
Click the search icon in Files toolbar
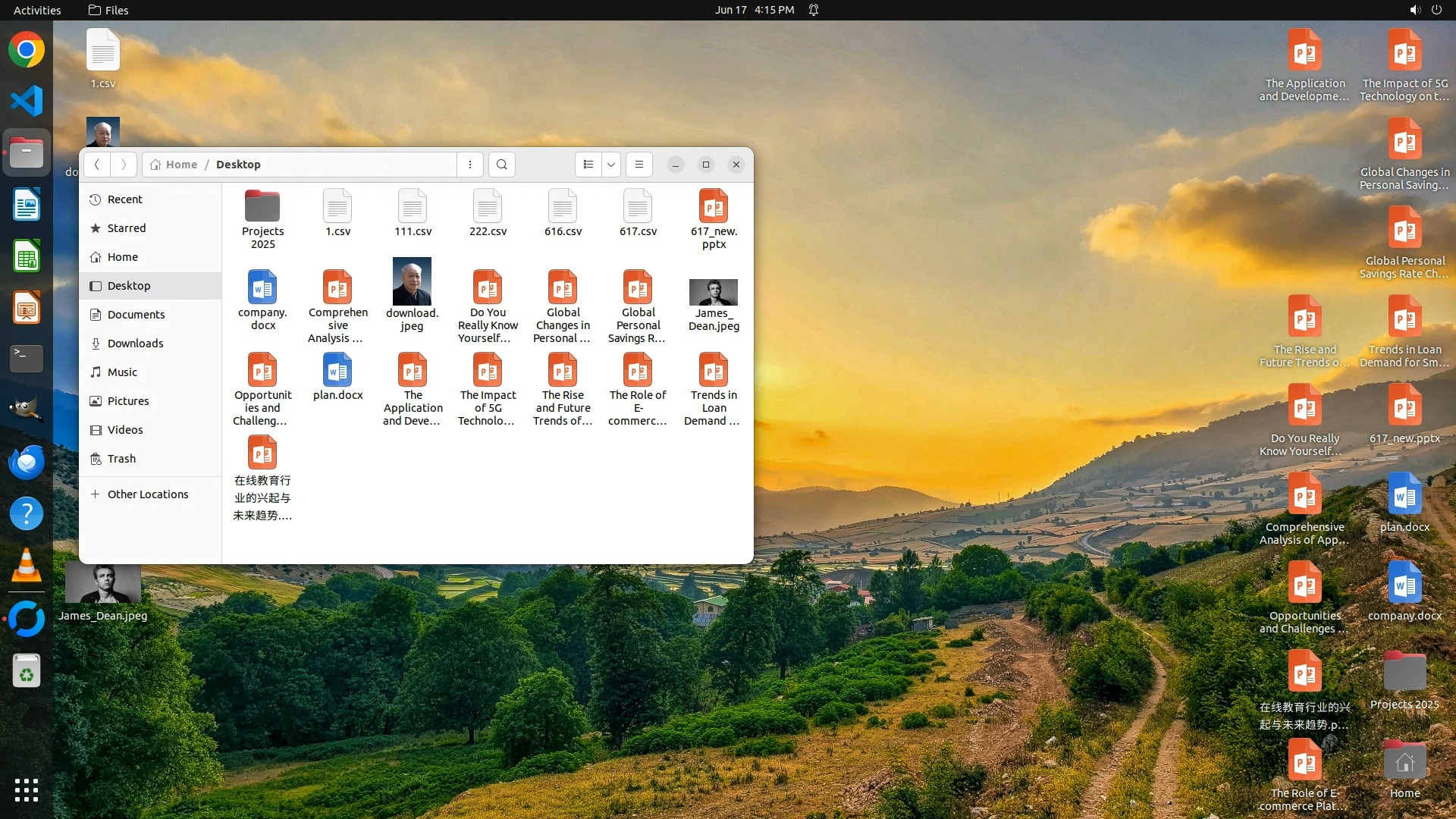tap(501, 165)
